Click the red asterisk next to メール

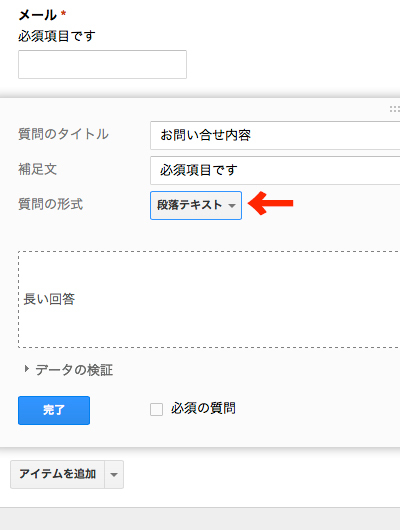click(63, 14)
